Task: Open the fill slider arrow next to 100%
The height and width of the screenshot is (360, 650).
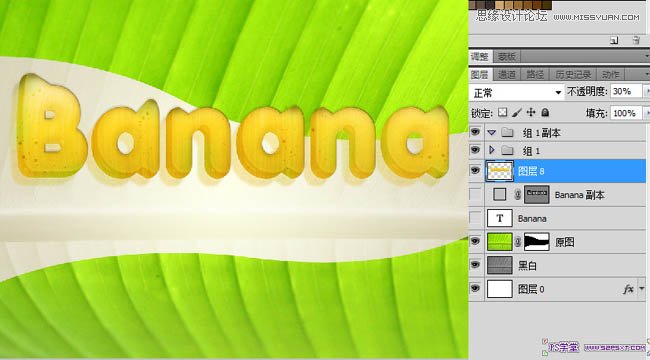Action: (646, 113)
